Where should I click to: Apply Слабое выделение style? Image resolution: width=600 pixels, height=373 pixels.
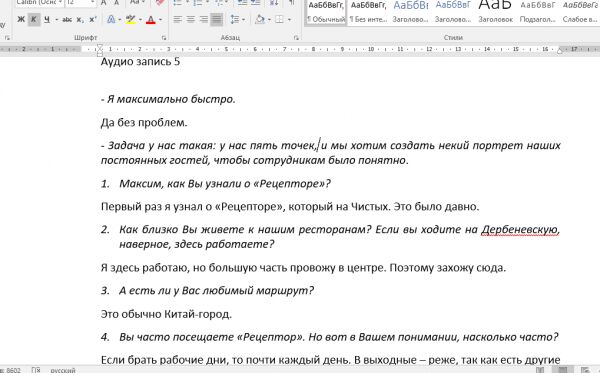[580, 12]
